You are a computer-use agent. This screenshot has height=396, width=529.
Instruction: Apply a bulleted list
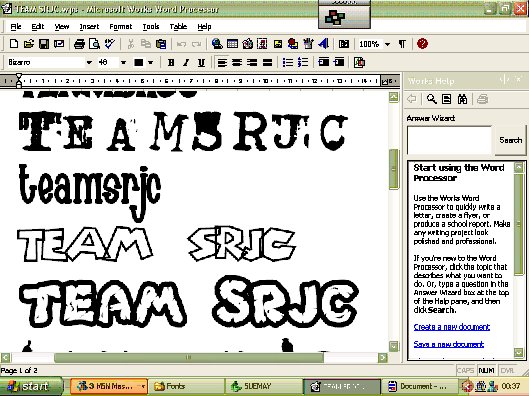[288, 62]
